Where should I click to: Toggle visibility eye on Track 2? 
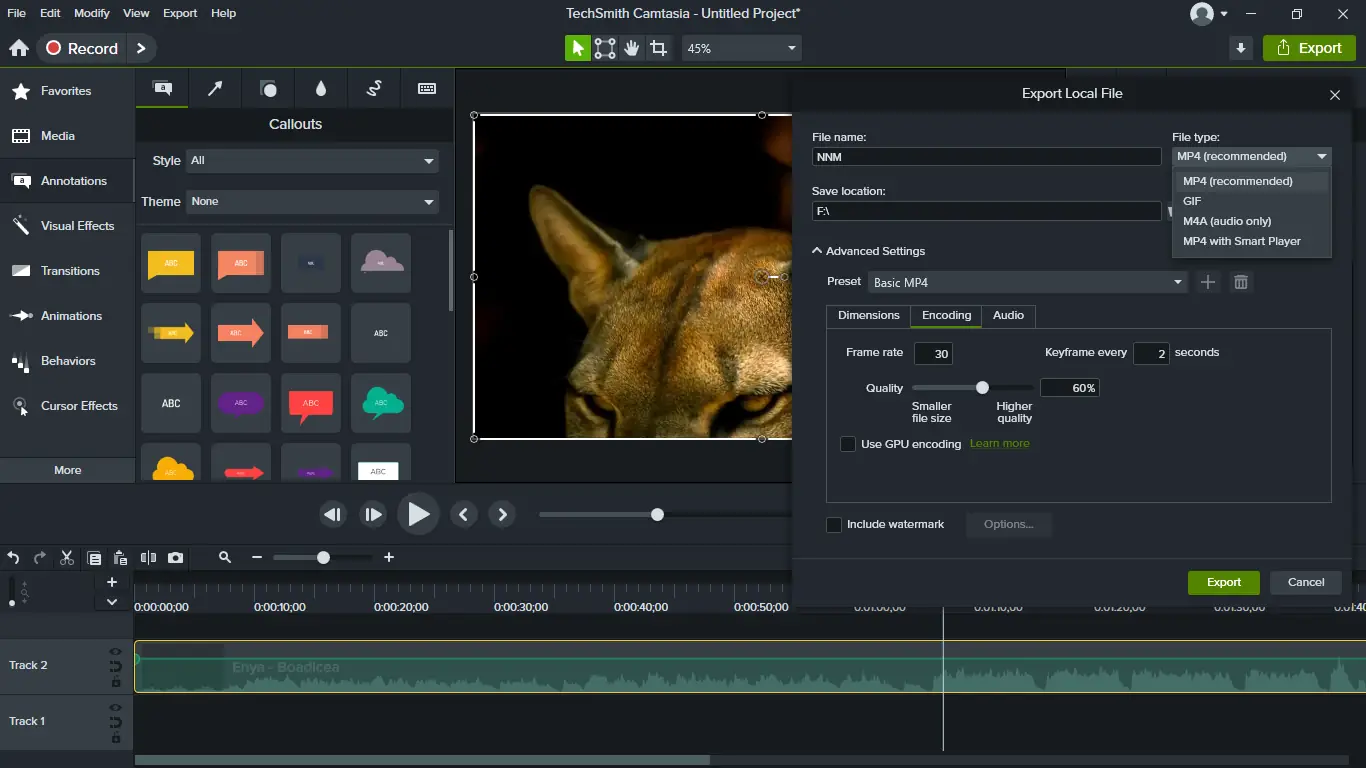click(116, 652)
